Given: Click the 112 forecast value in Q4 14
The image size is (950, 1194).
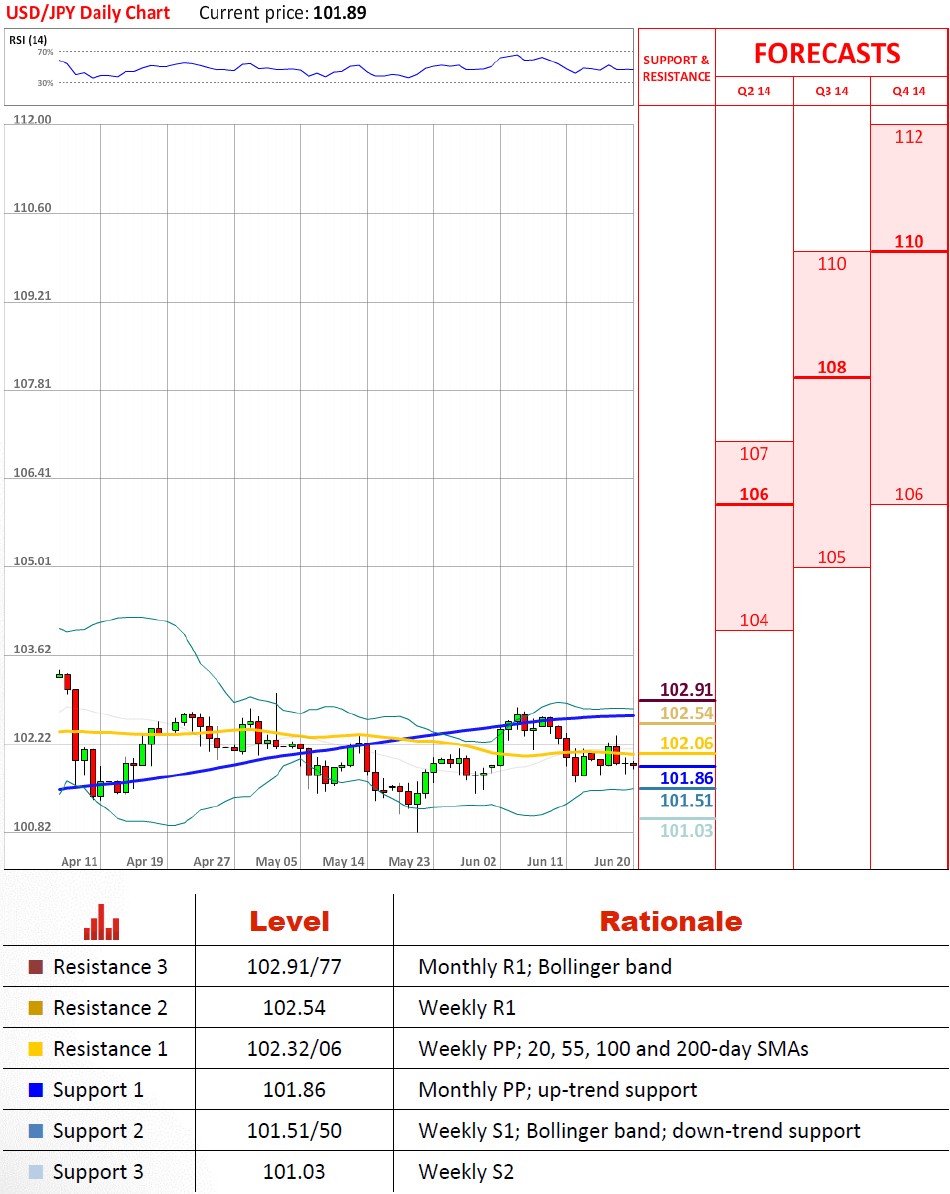Looking at the screenshot, I should (909, 137).
